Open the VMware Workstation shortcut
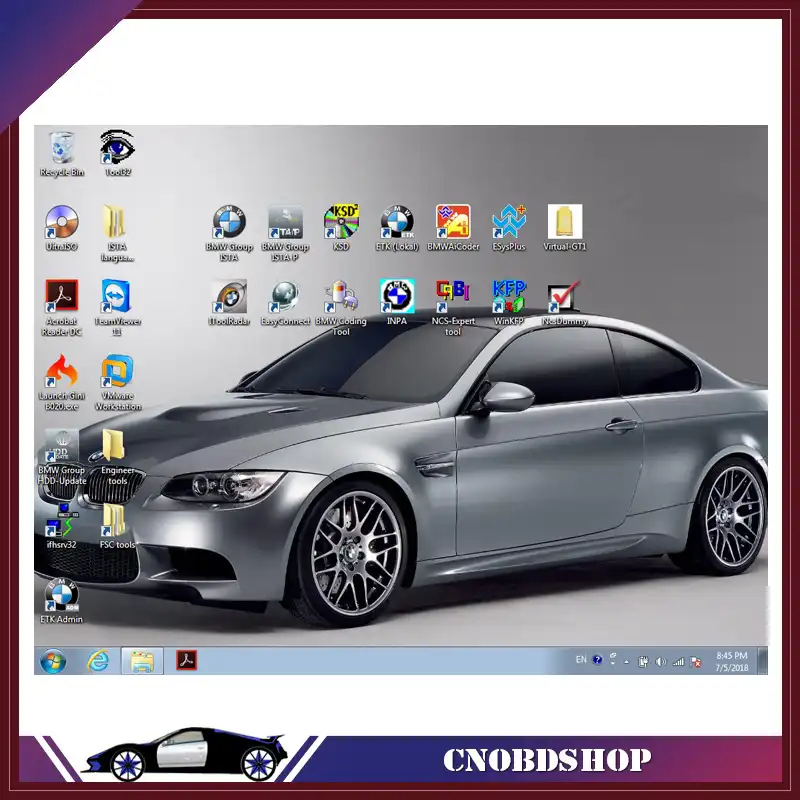 [x=117, y=382]
